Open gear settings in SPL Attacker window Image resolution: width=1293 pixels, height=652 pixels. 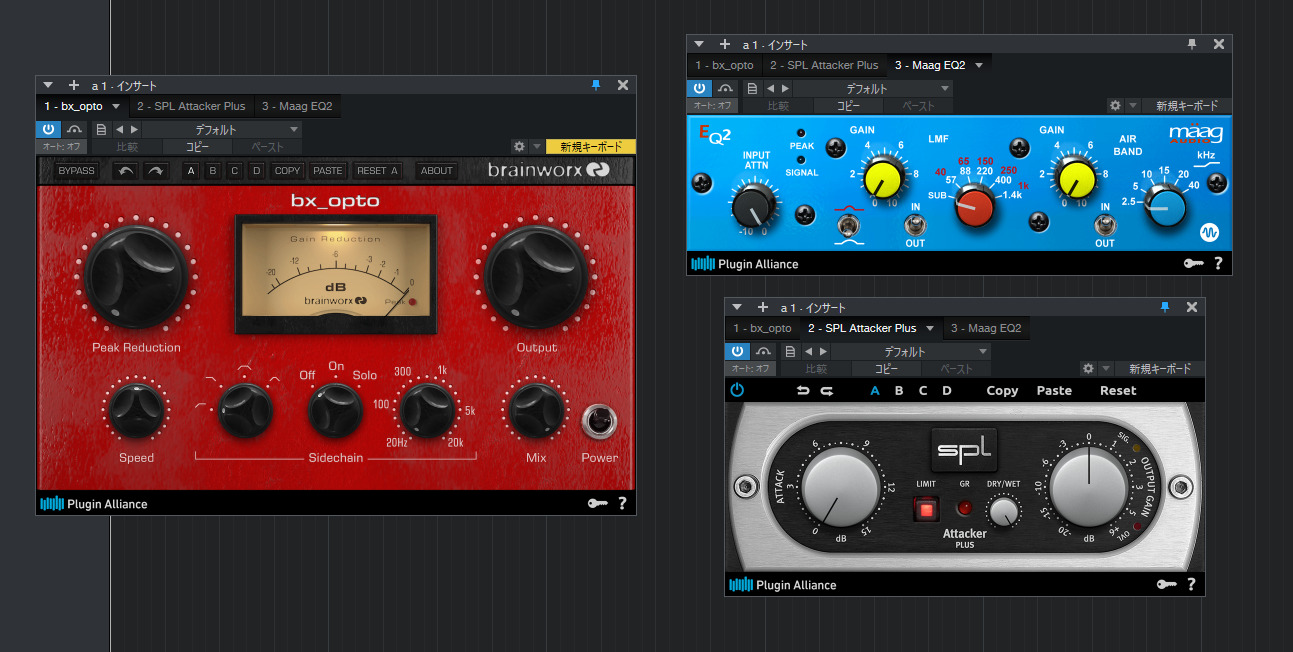(1088, 368)
